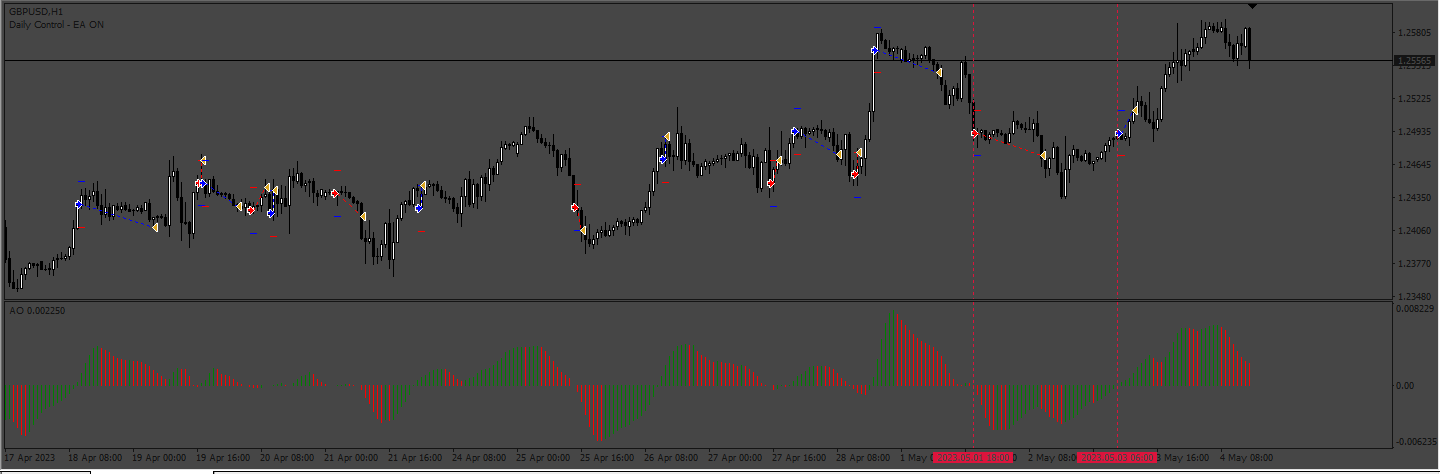Click the 25 Apr 16:00 time label
The image size is (1440, 474).
click(606, 458)
